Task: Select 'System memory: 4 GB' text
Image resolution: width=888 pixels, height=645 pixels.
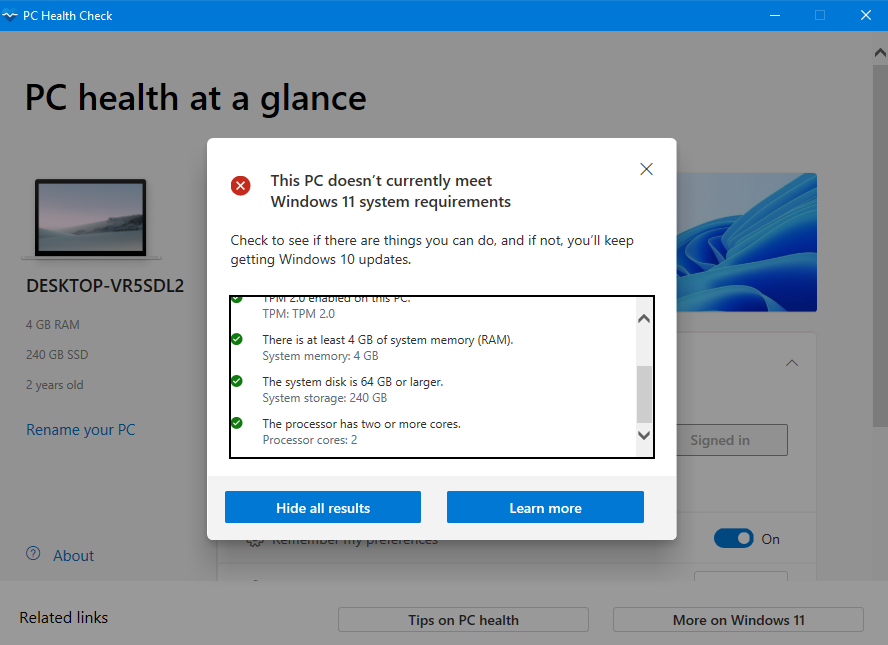Action: tap(320, 356)
